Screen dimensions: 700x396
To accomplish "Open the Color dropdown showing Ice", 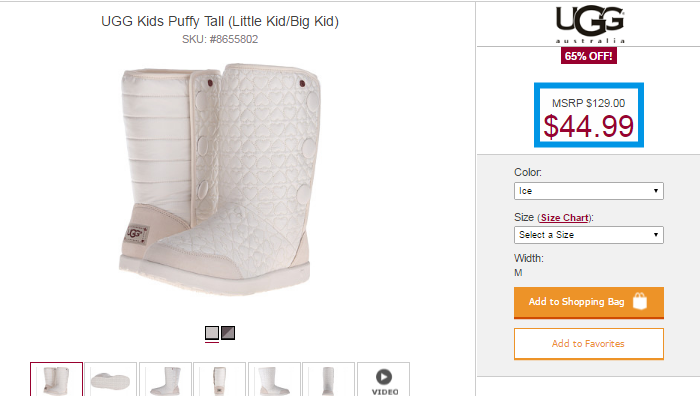I will (589, 191).
